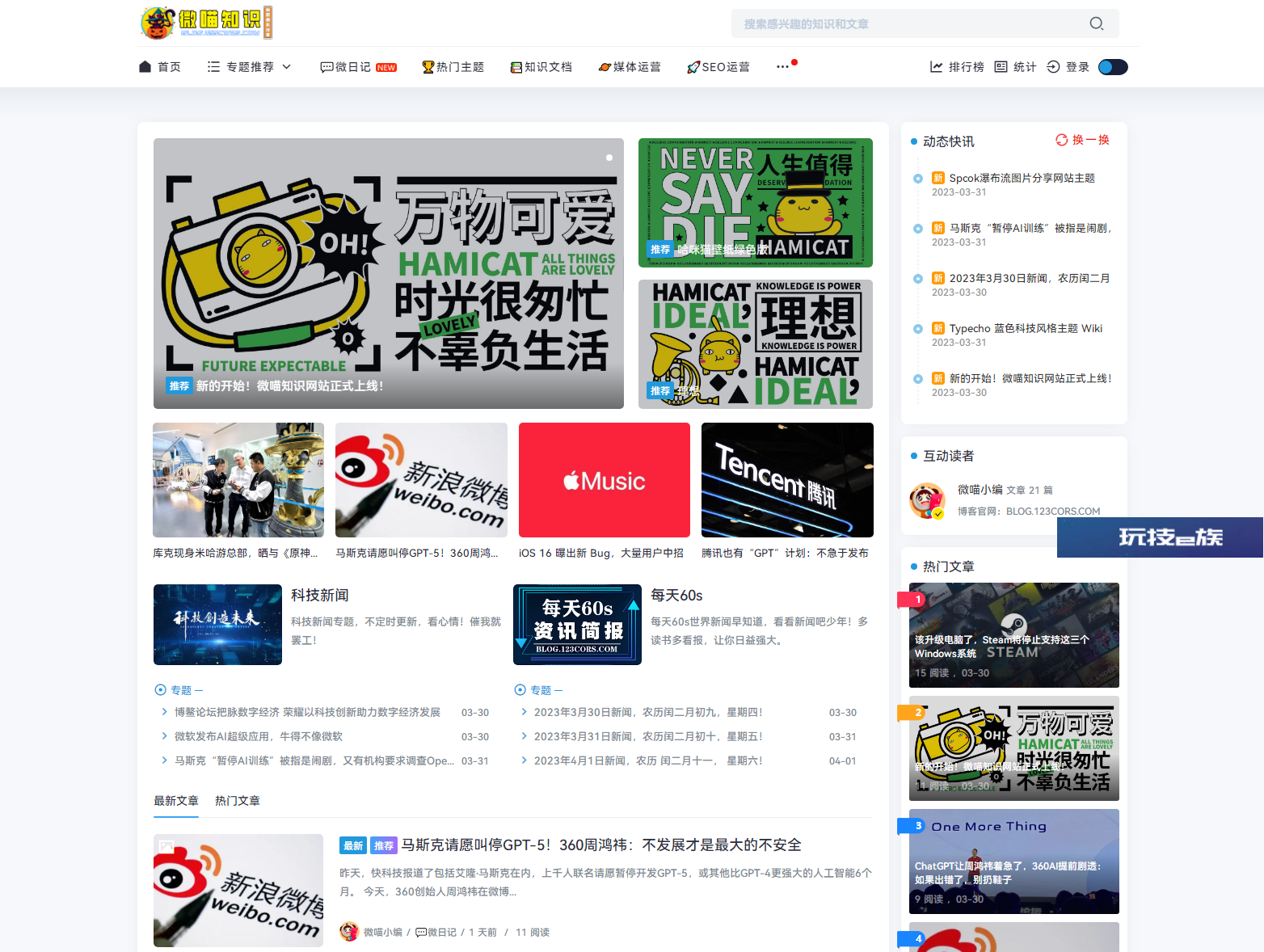
Task: Click the trophy icon for 热门主题
Action: [x=428, y=67]
